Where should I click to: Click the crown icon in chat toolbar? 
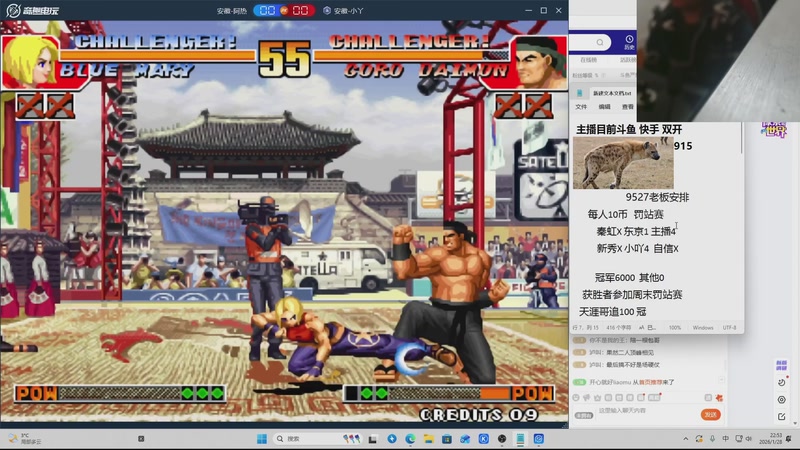[x=597, y=397]
